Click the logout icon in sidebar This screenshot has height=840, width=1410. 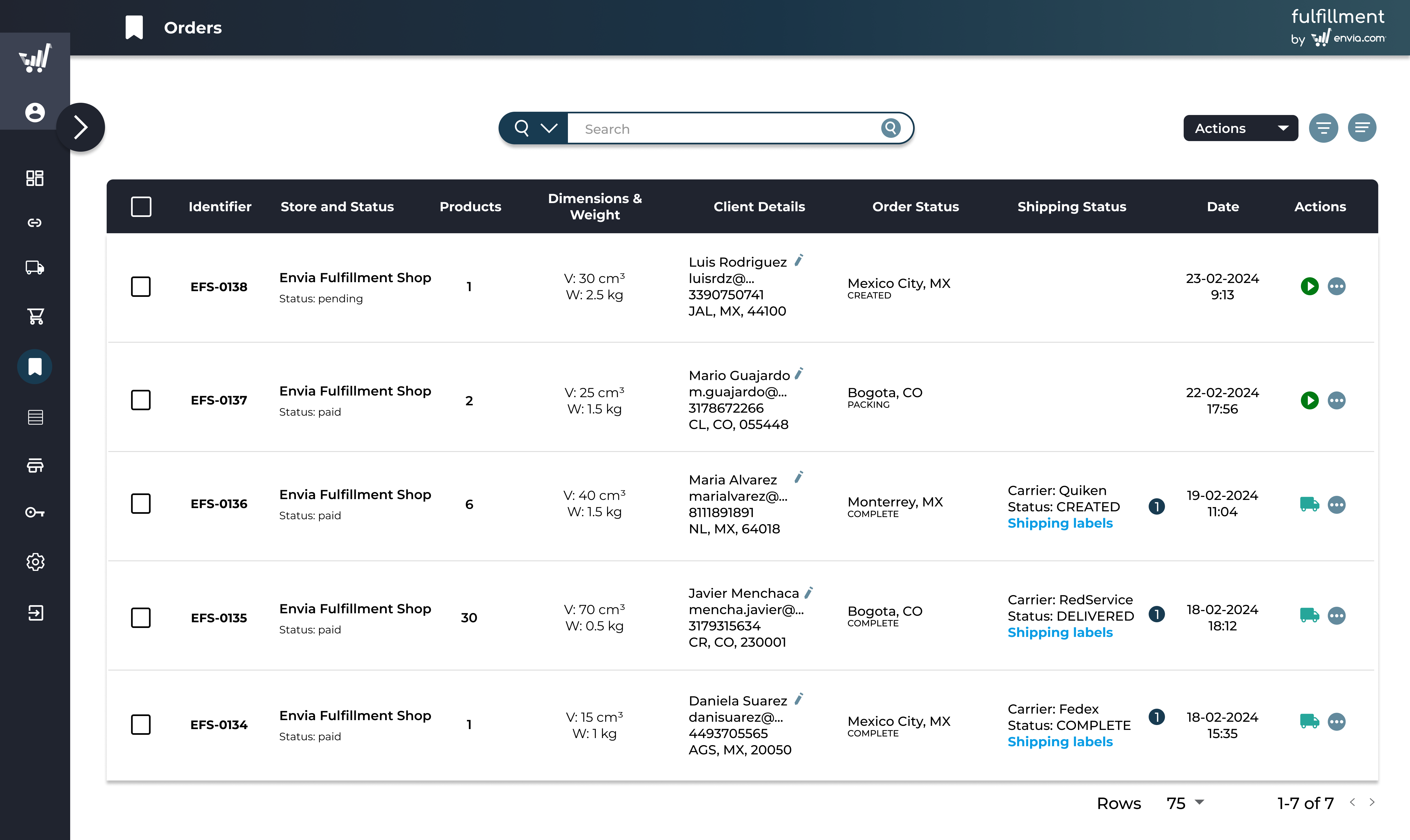pyautogui.click(x=35, y=612)
